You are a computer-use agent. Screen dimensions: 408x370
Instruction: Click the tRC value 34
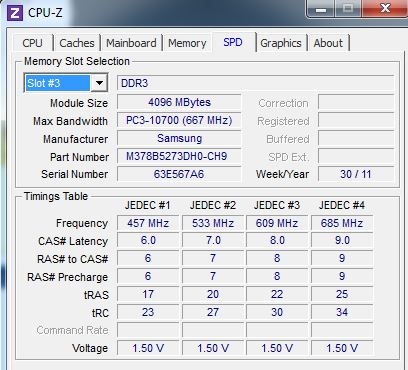click(x=342, y=312)
